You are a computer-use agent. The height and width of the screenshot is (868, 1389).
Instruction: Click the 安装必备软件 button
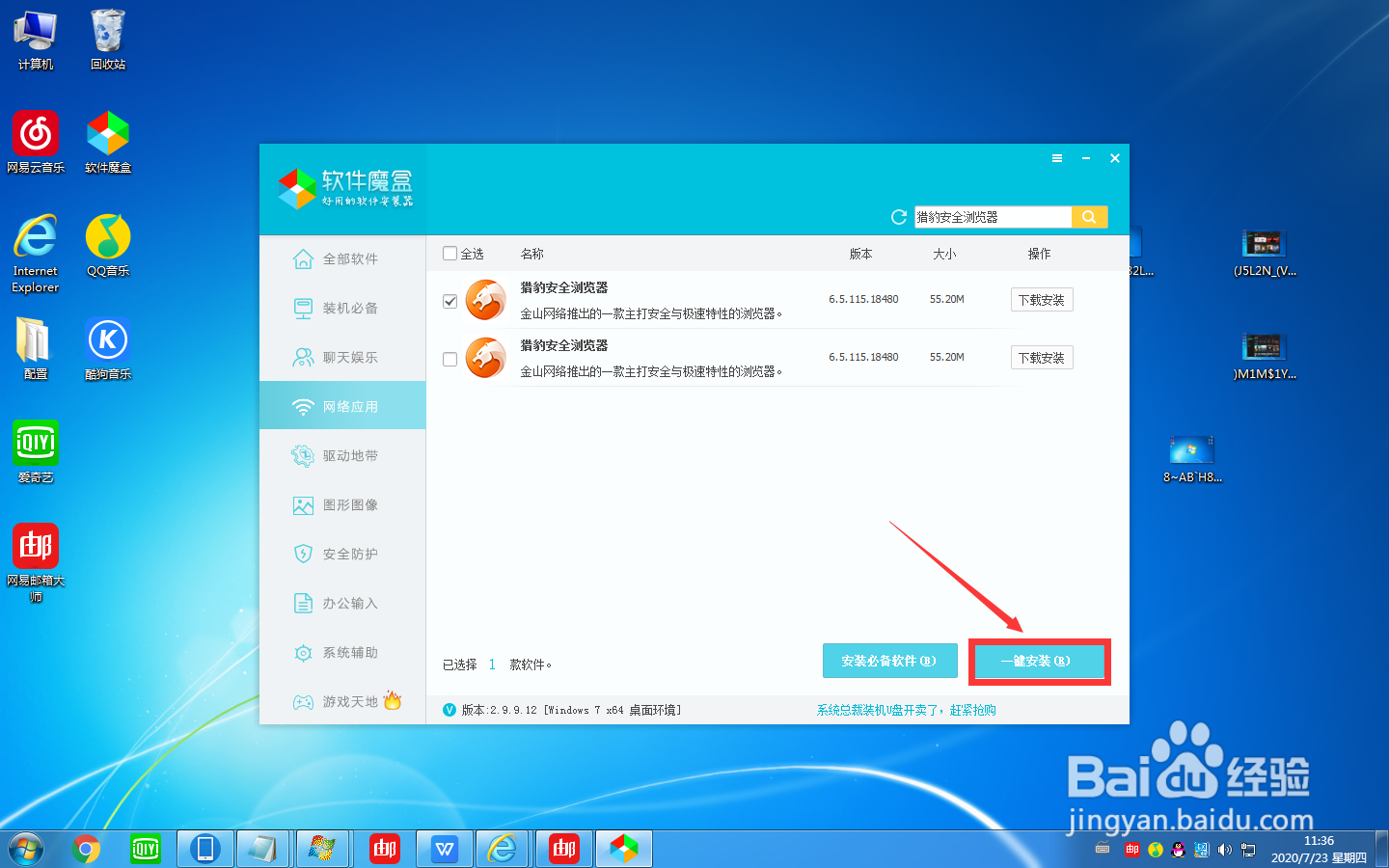pyautogui.click(x=889, y=661)
